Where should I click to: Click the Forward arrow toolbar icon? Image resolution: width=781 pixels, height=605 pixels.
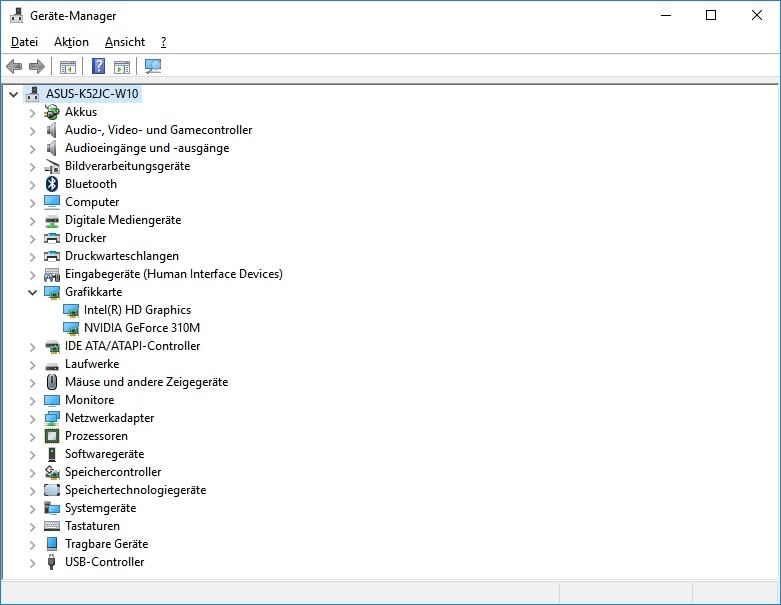(37, 66)
